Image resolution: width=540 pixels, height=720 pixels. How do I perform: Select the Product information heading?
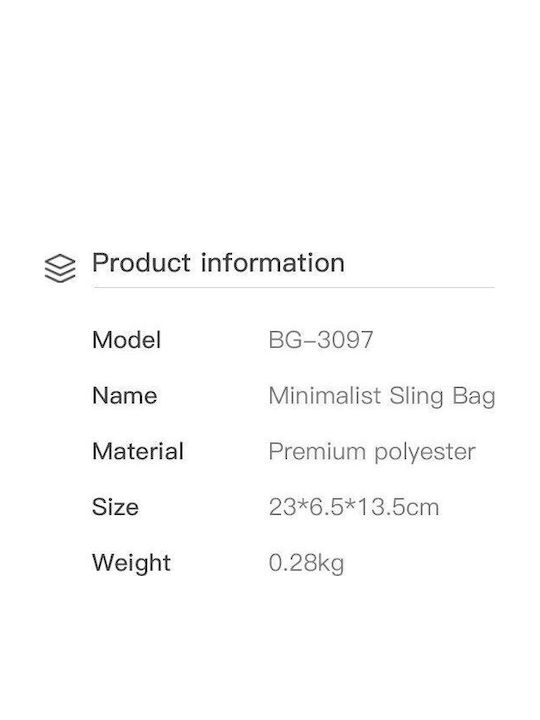[218, 263]
